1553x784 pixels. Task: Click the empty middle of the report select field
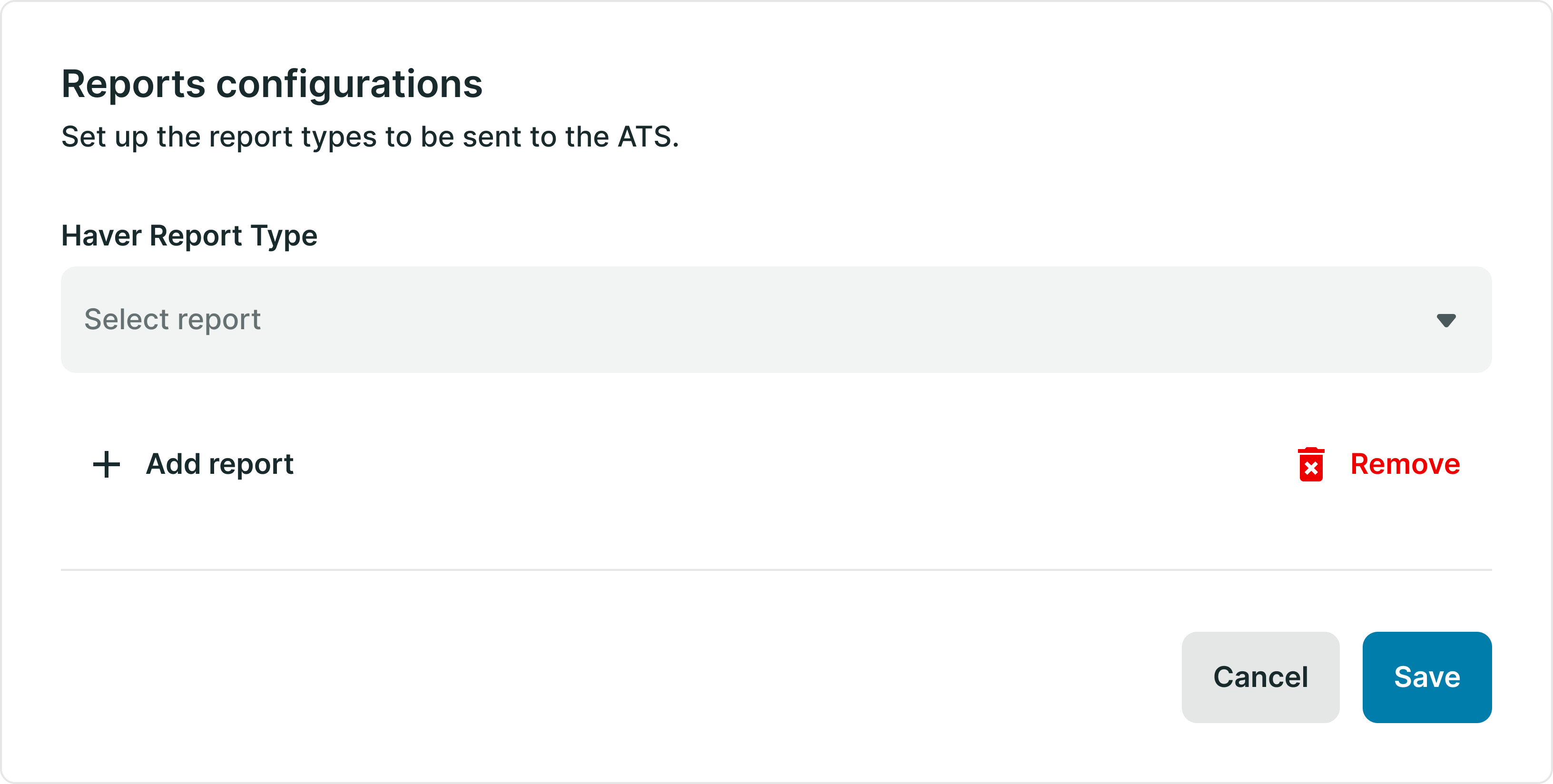tap(776, 319)
